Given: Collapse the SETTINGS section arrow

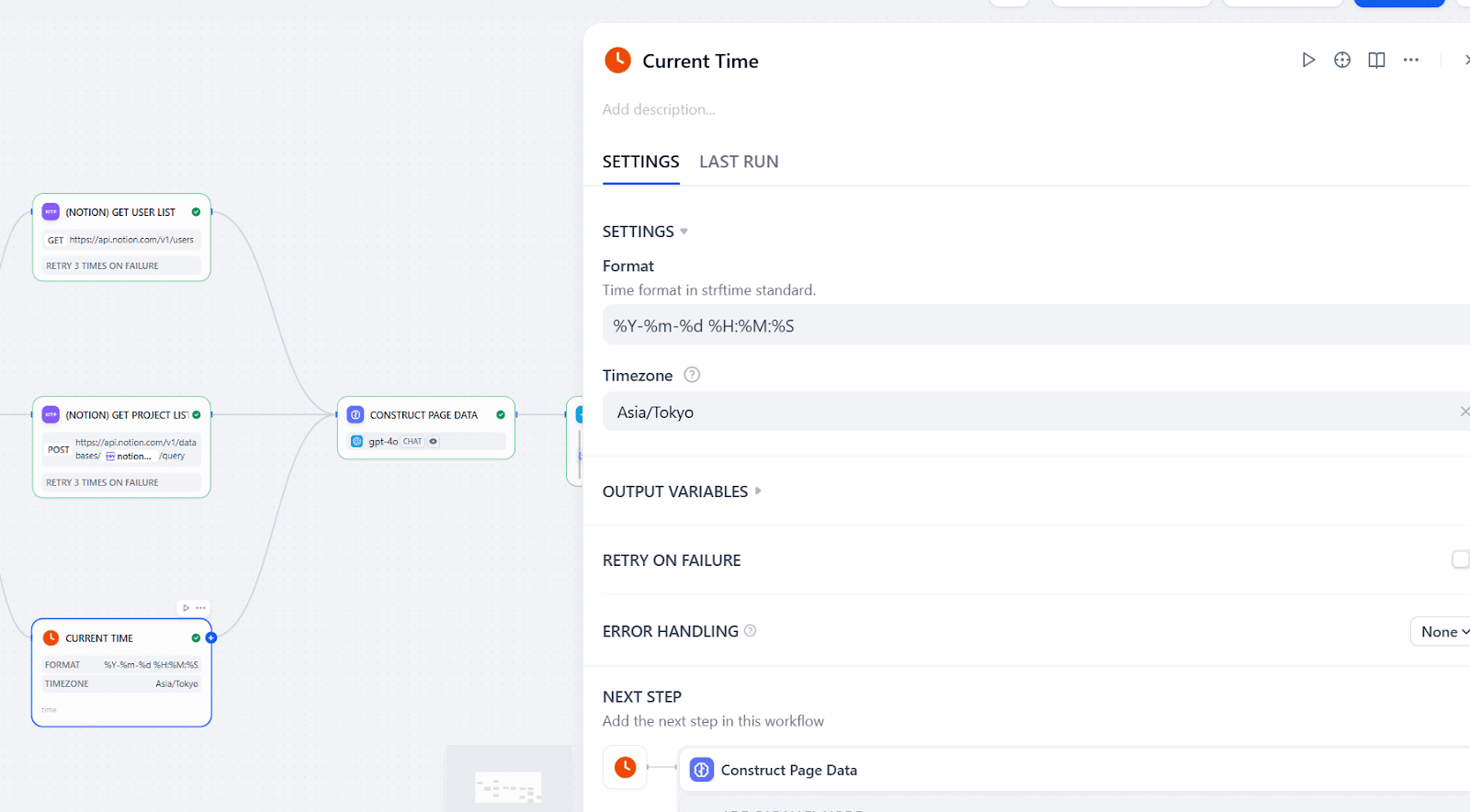Looking at the screenshot, I should click(x=684, y=231).
